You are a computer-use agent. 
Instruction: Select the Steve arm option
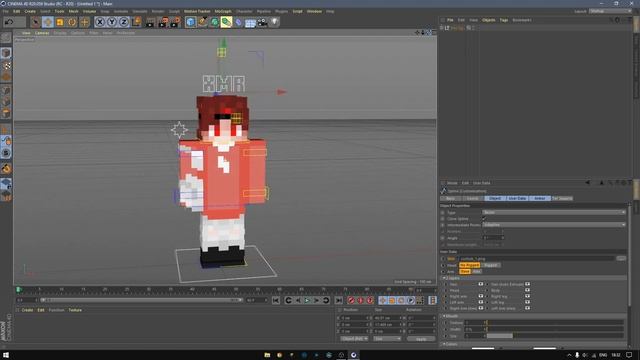click(x=465, y=271)
